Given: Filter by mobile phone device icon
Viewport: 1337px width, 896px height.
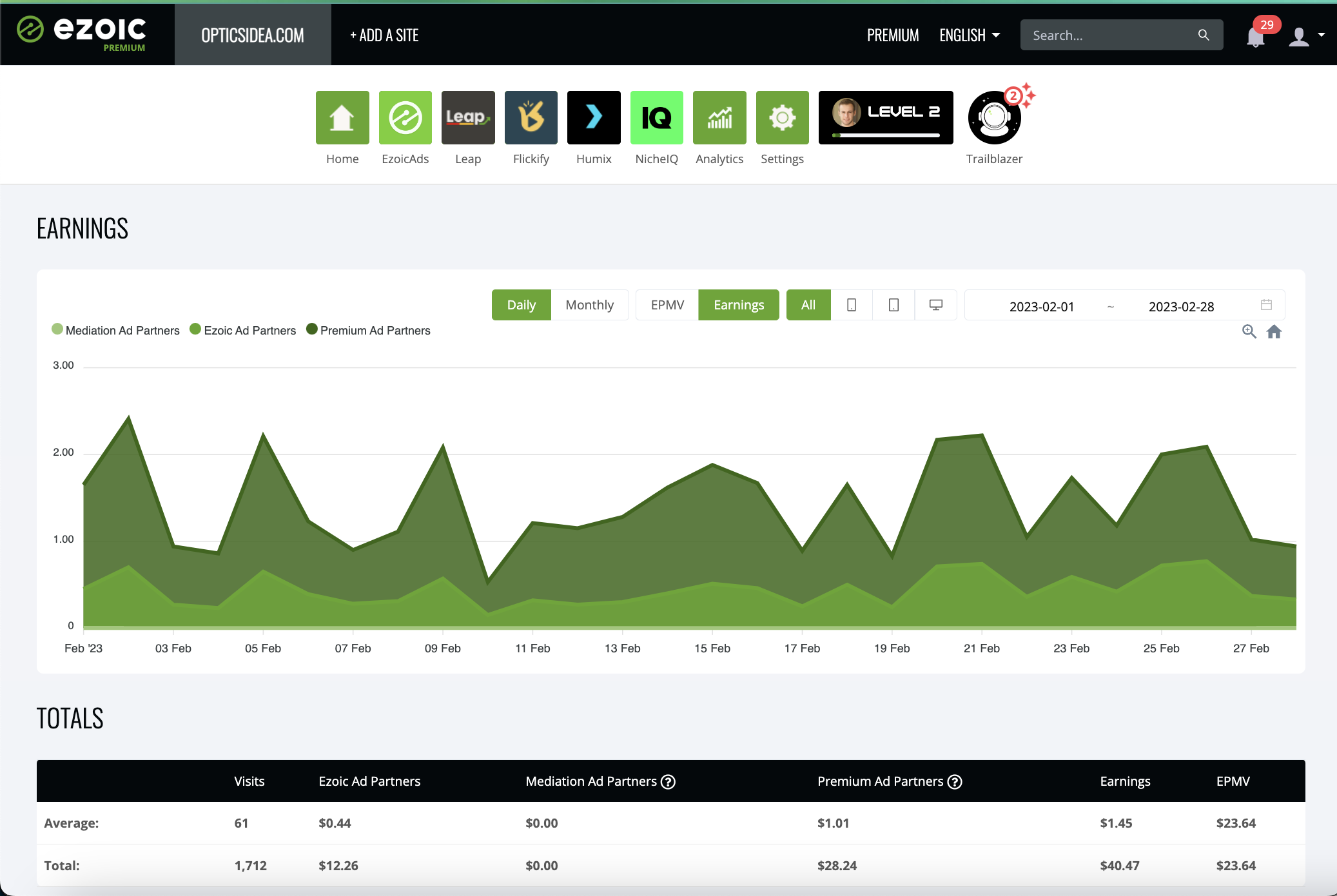Looking at the screenshot, I should 852,305.
